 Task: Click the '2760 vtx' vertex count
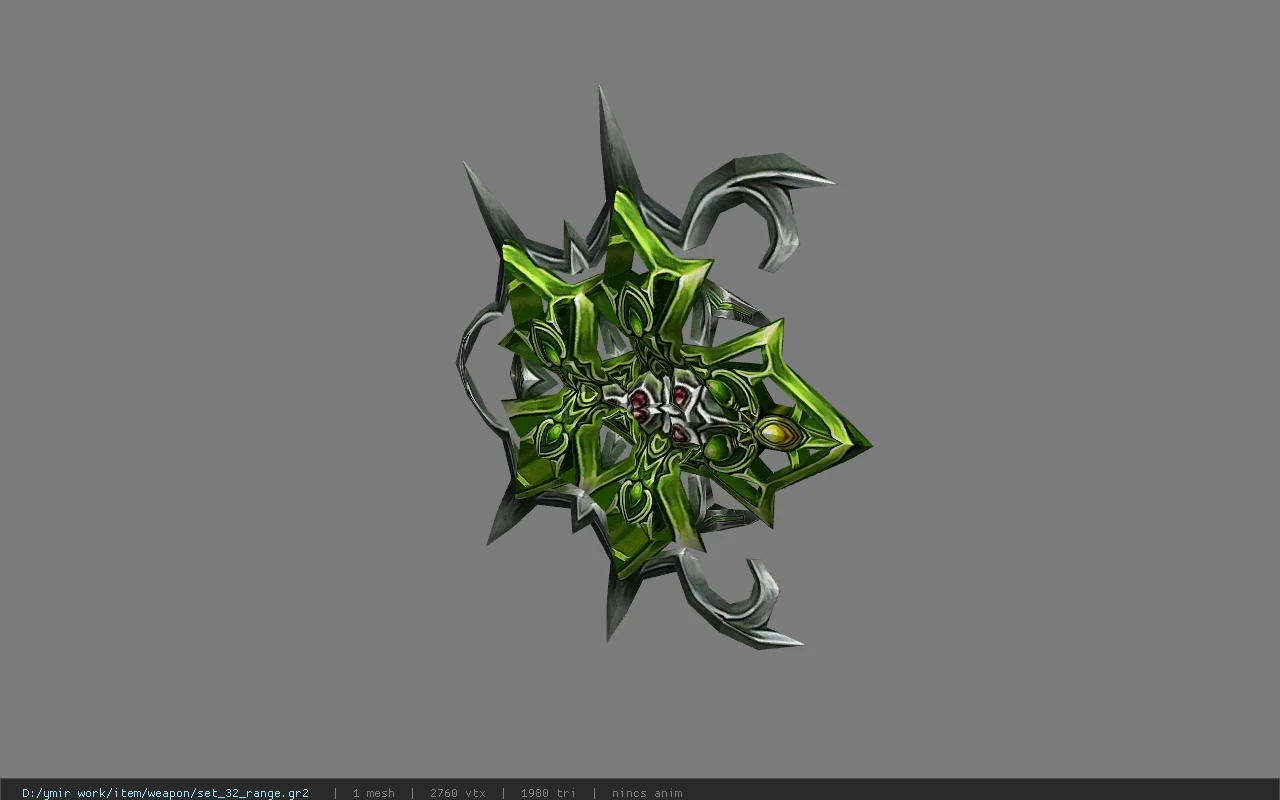457,793
